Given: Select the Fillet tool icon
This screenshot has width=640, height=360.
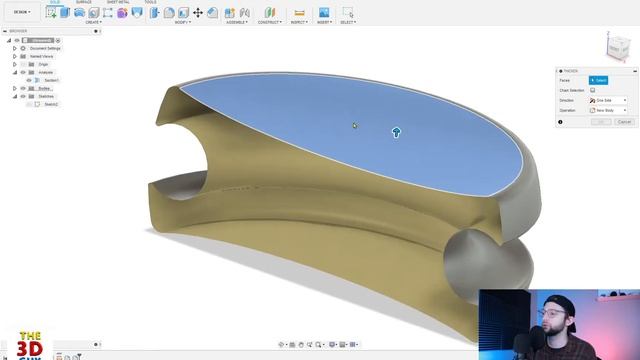Looking at the screenshot, I should 169,13.
